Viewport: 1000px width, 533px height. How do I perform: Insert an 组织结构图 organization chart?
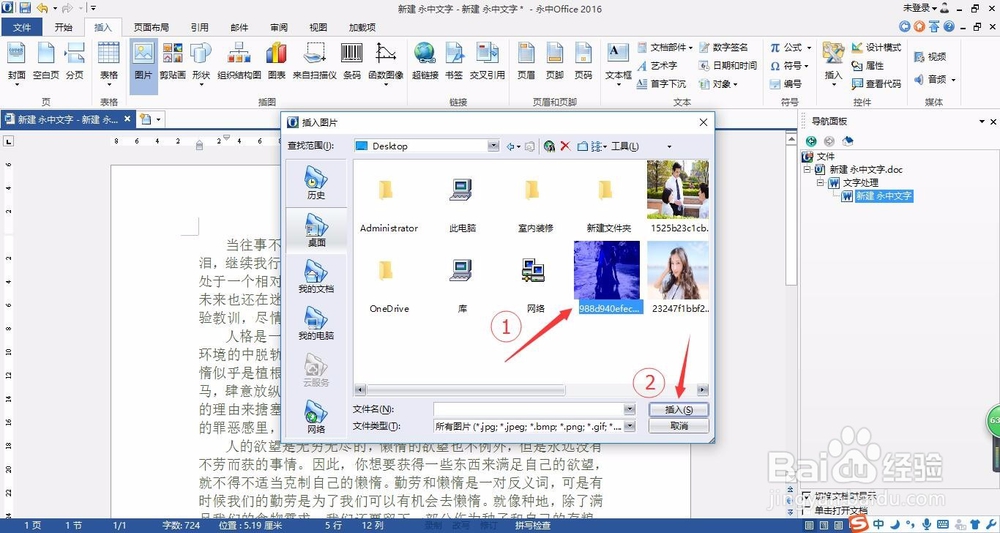pyautogui.click(x=239, y=61)
